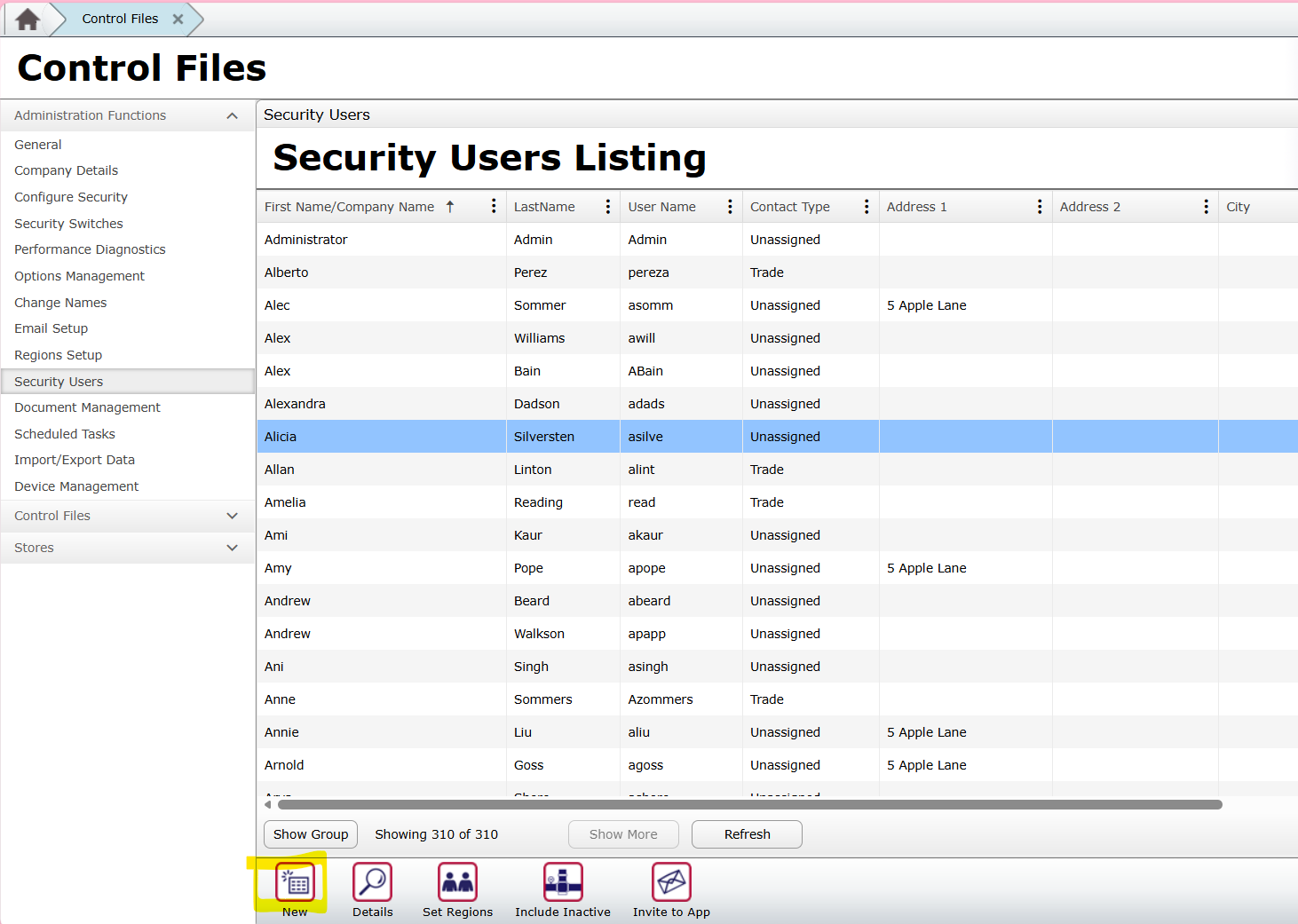
Task: Click the New user icon
Action: tap(295, 882)
